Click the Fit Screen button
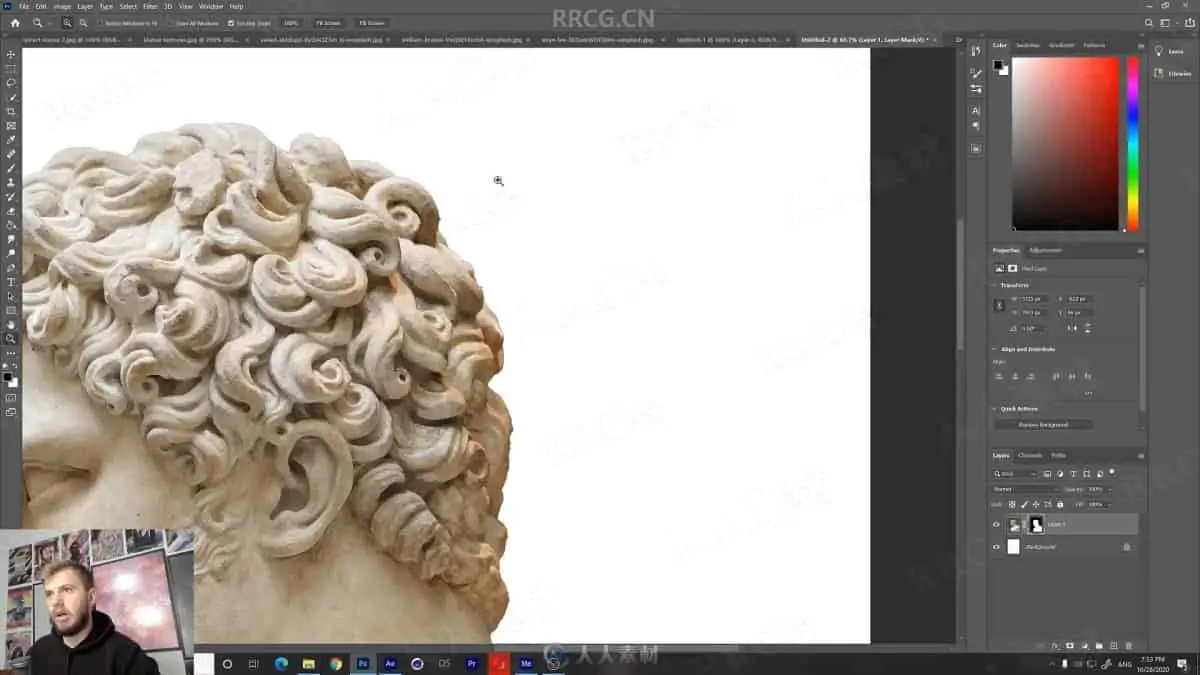Image resolution: width=1200 pixels, height=675 pixels. pyautogui.click(x=328, y=22)
